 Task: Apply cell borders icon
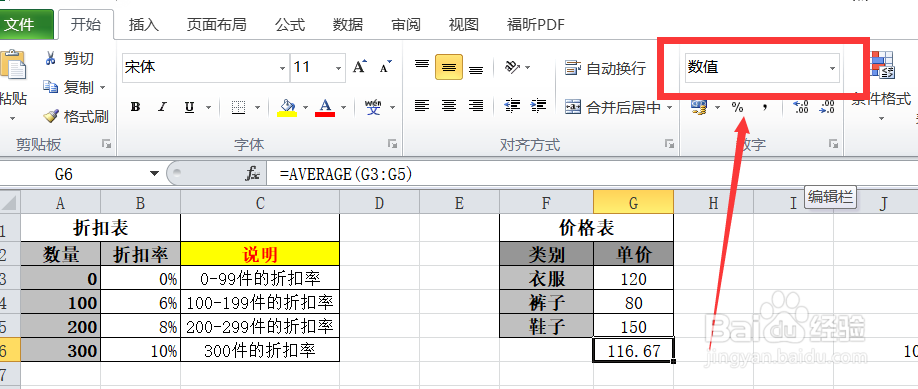[238, 107]
